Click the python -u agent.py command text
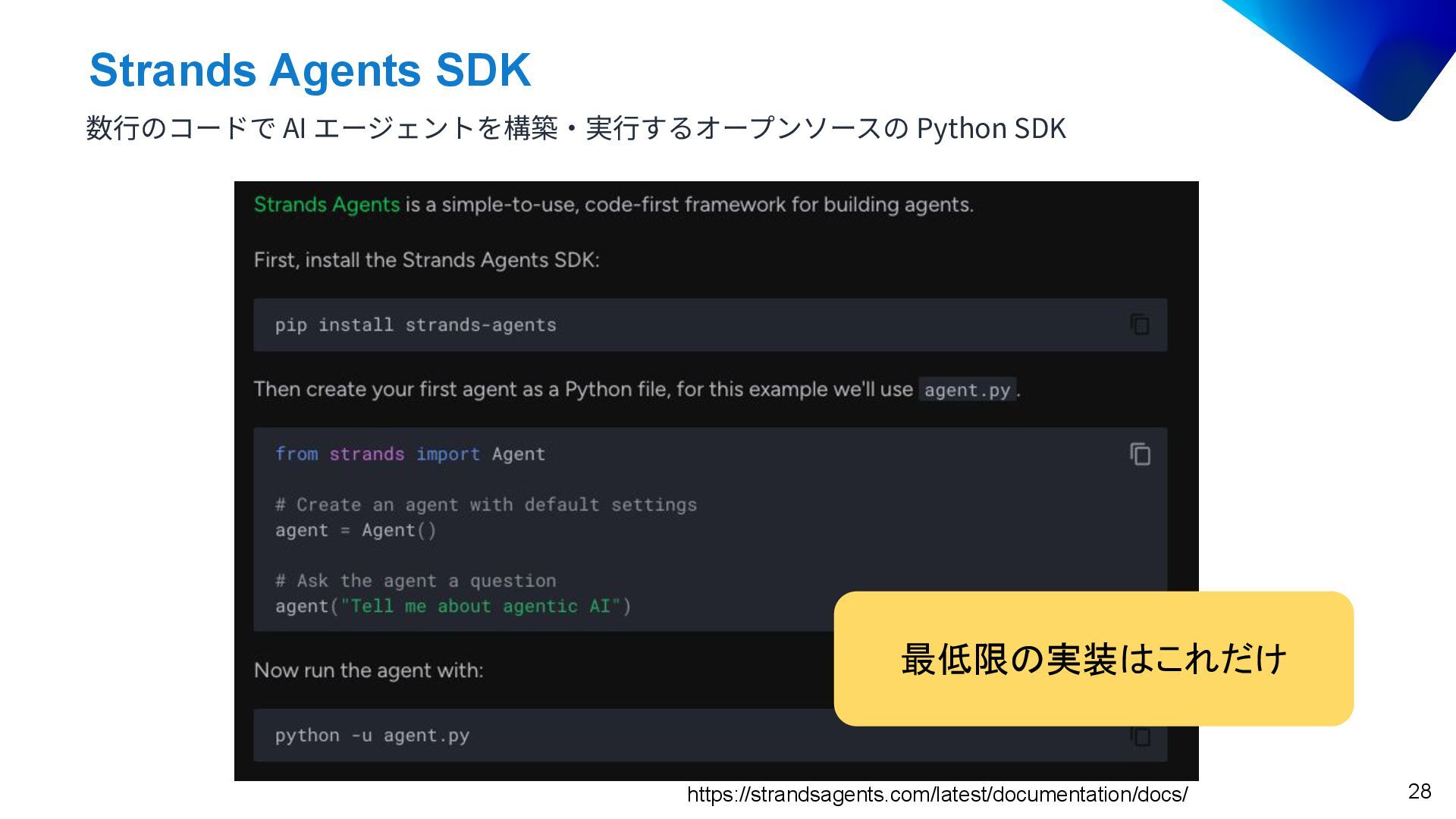The width and height of the screenshot is (1456, 819). (372, 736)
